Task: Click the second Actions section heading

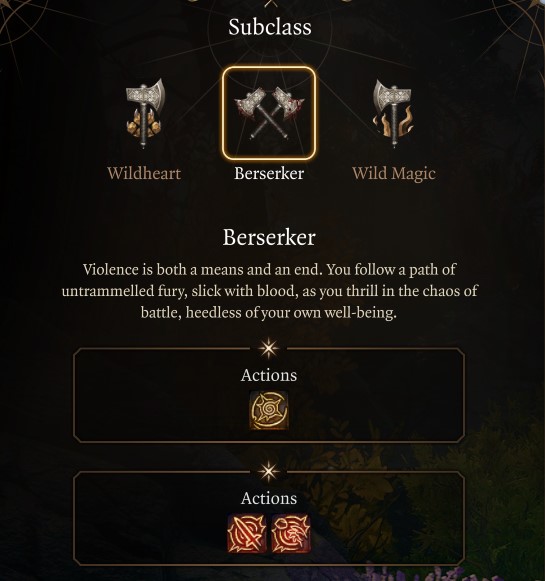Action: tap(269, 498)
